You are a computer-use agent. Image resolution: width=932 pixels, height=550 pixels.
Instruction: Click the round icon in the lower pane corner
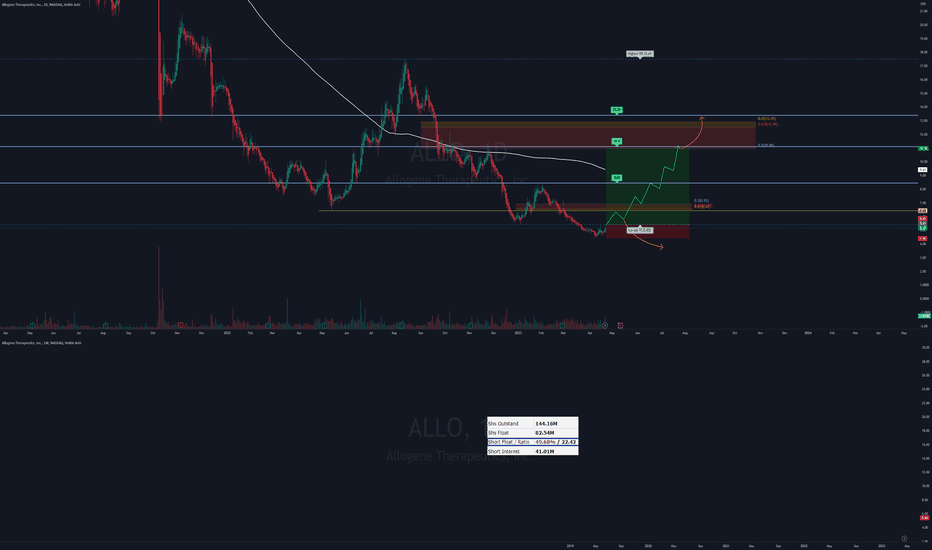(x=904, y=539)
